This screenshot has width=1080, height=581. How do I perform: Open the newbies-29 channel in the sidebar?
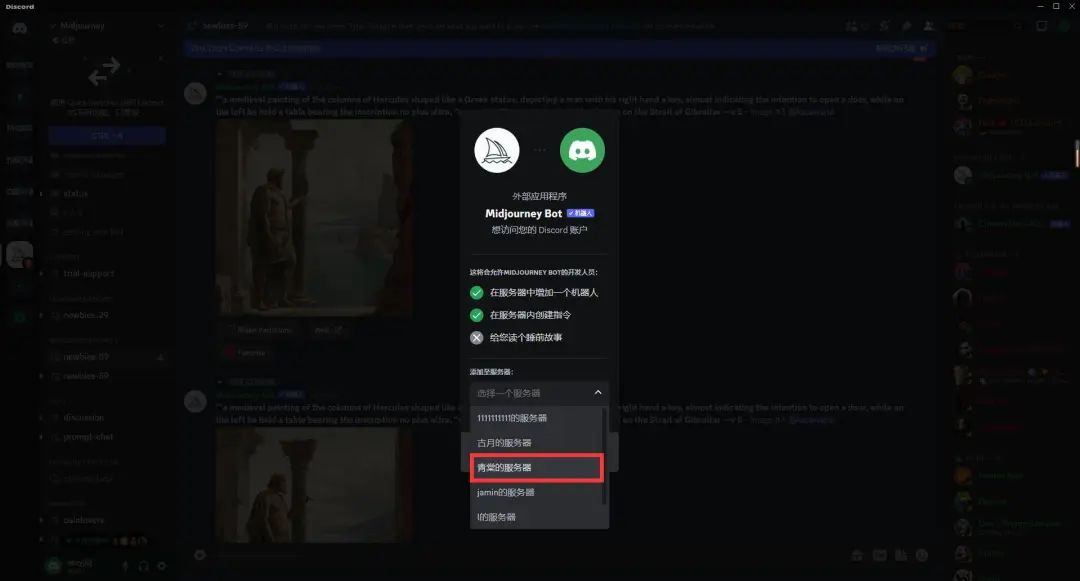pos(85,315)
